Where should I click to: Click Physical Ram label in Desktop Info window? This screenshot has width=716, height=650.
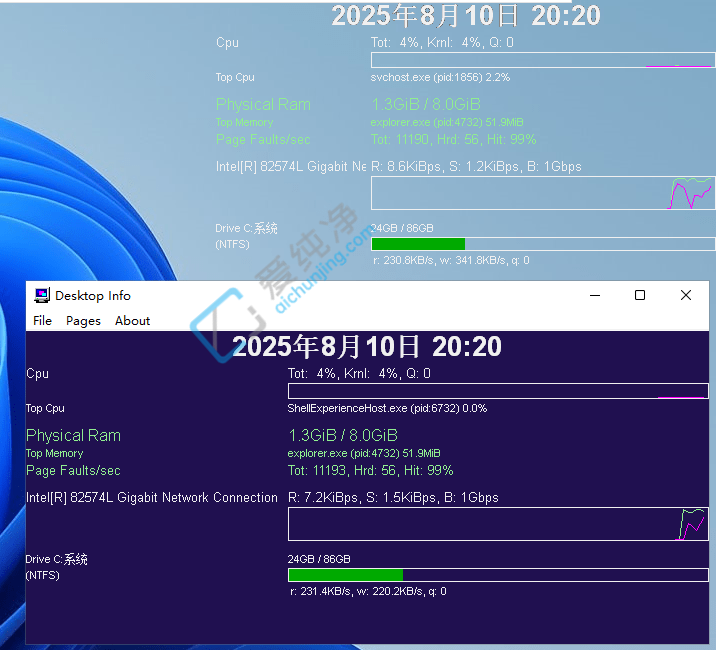(x=74, y=435)
